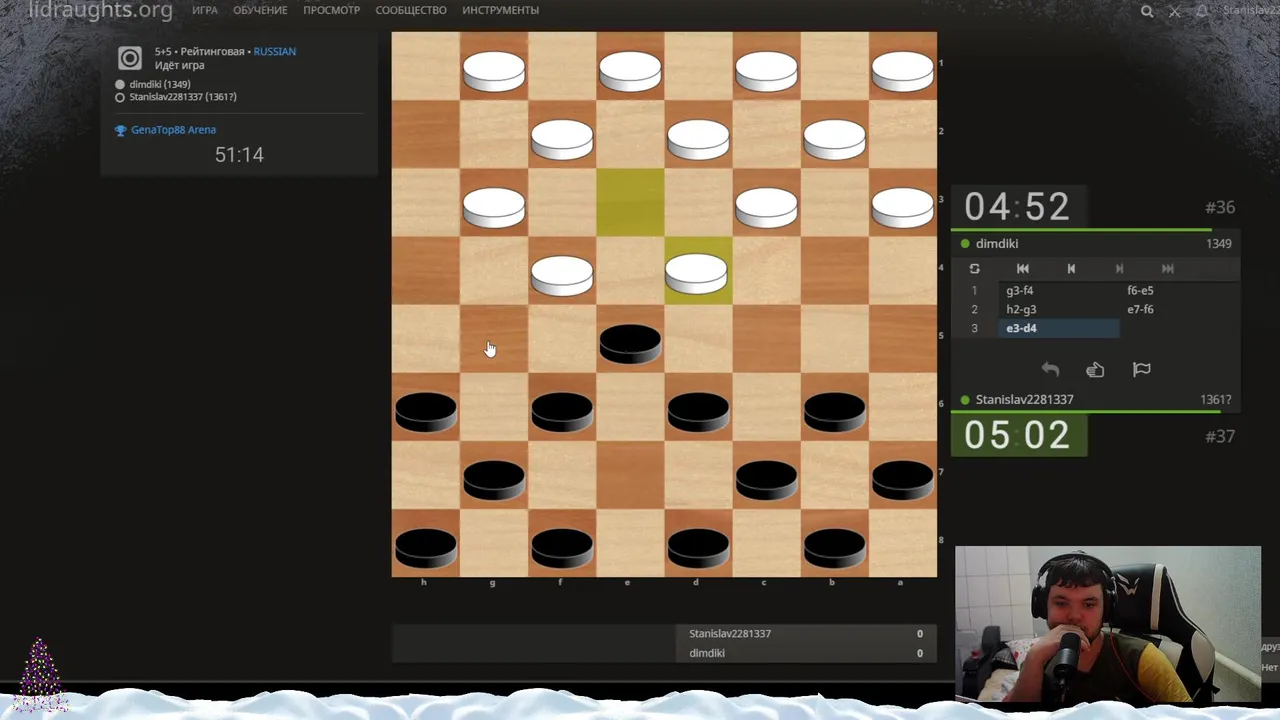The height and width of the screenshot is (720, 1280).
Task: Click the 51:14 arena countdown
Action: (x=239, y=154)
